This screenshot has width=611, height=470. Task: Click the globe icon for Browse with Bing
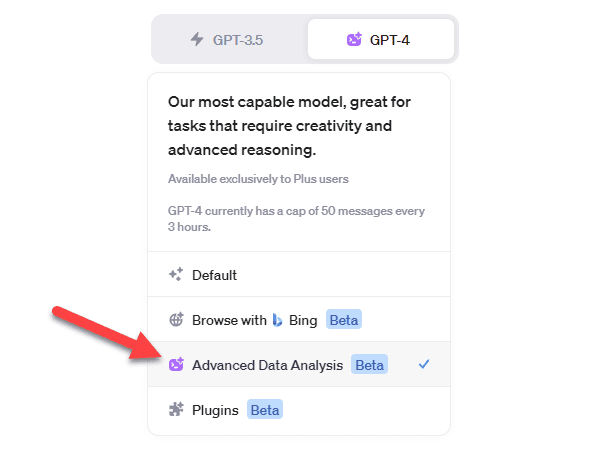click(176, 320)
